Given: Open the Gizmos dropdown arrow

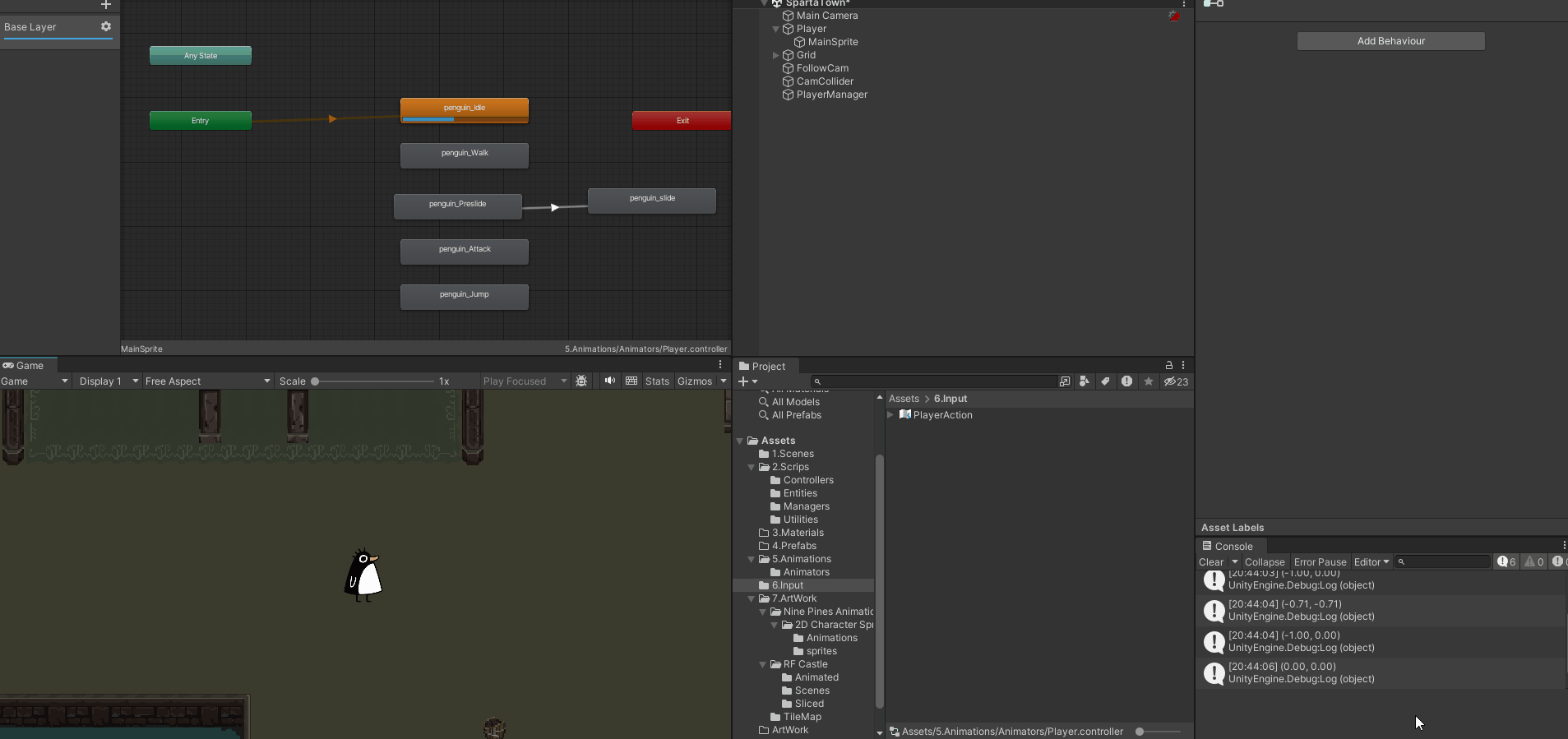Looking at the screenshot, I should click(724, 381).
